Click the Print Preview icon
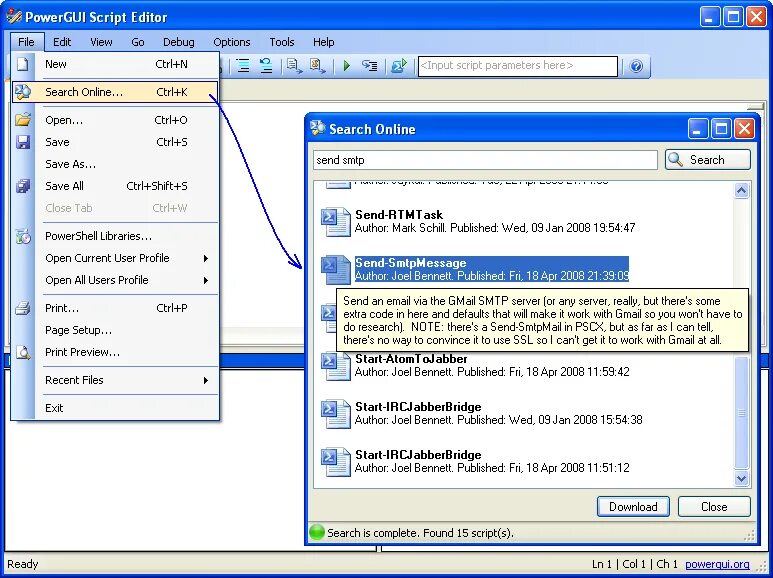 click(23, 352)
